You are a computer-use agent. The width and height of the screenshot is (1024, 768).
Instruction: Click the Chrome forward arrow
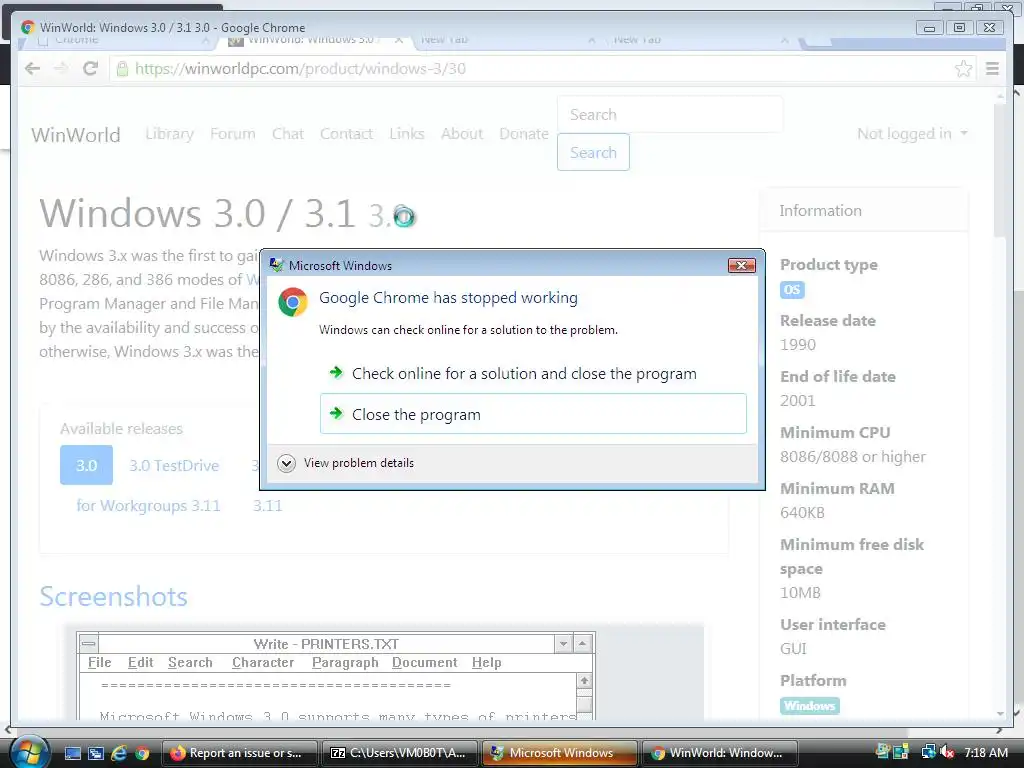coord(61,69)
